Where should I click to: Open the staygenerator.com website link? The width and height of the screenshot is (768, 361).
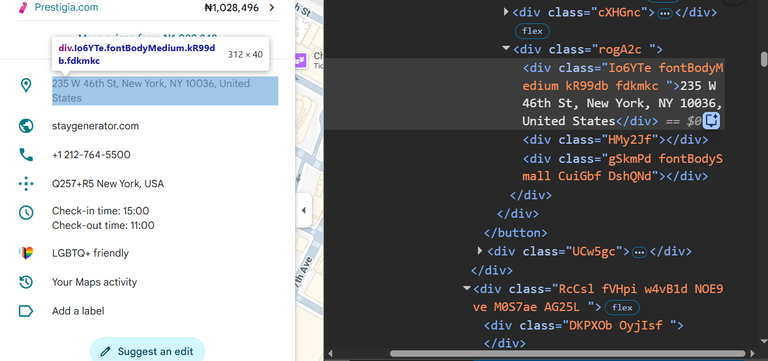pos(96,126)
